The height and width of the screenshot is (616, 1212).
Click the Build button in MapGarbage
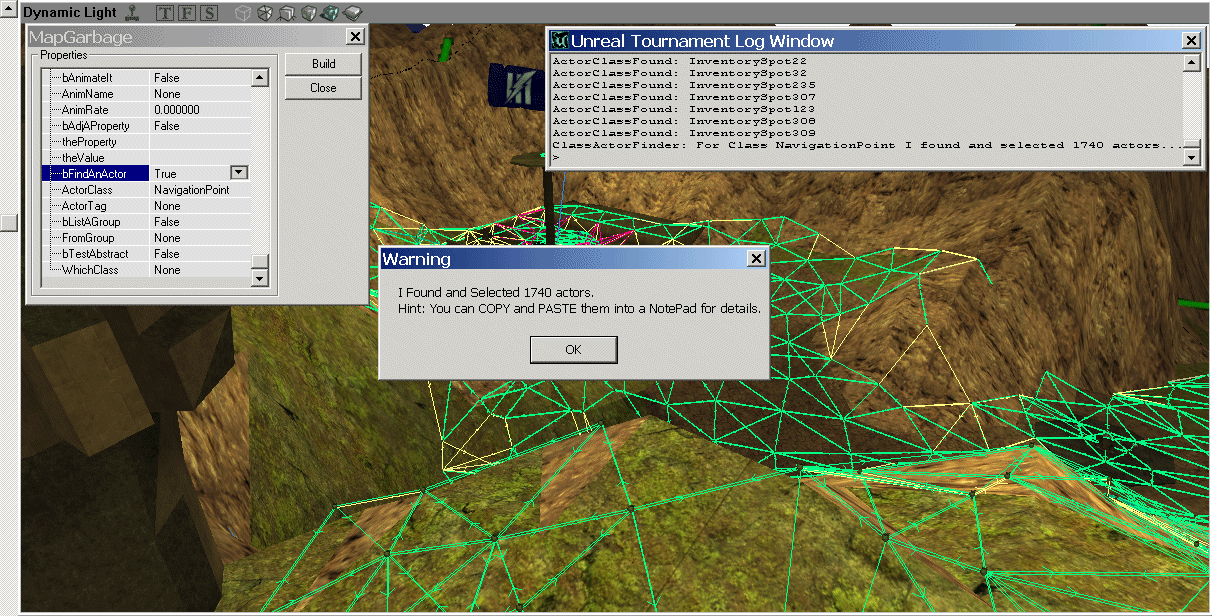323,64
